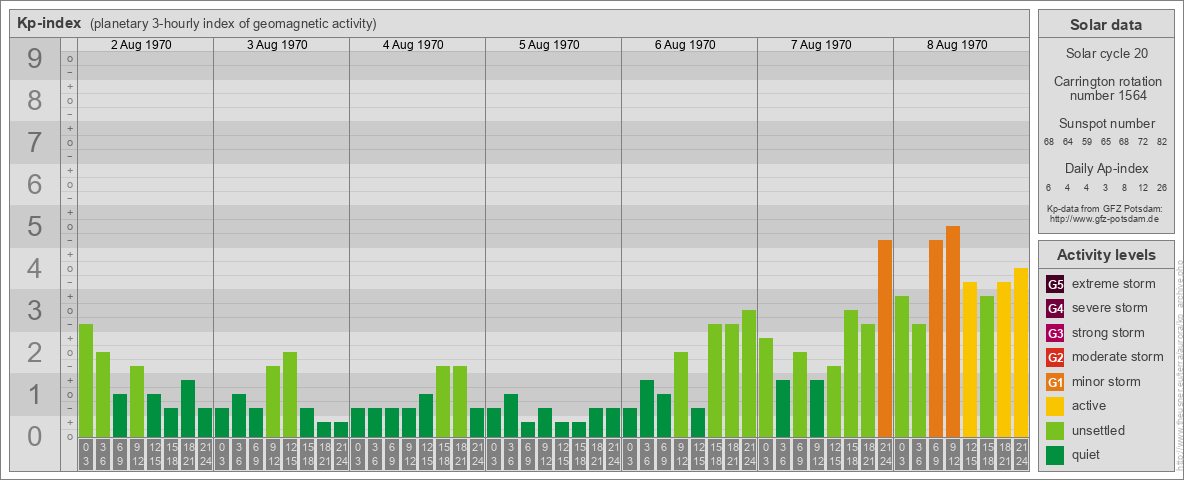Click the large '9' on the Kp axis

(x=35, y=59)
